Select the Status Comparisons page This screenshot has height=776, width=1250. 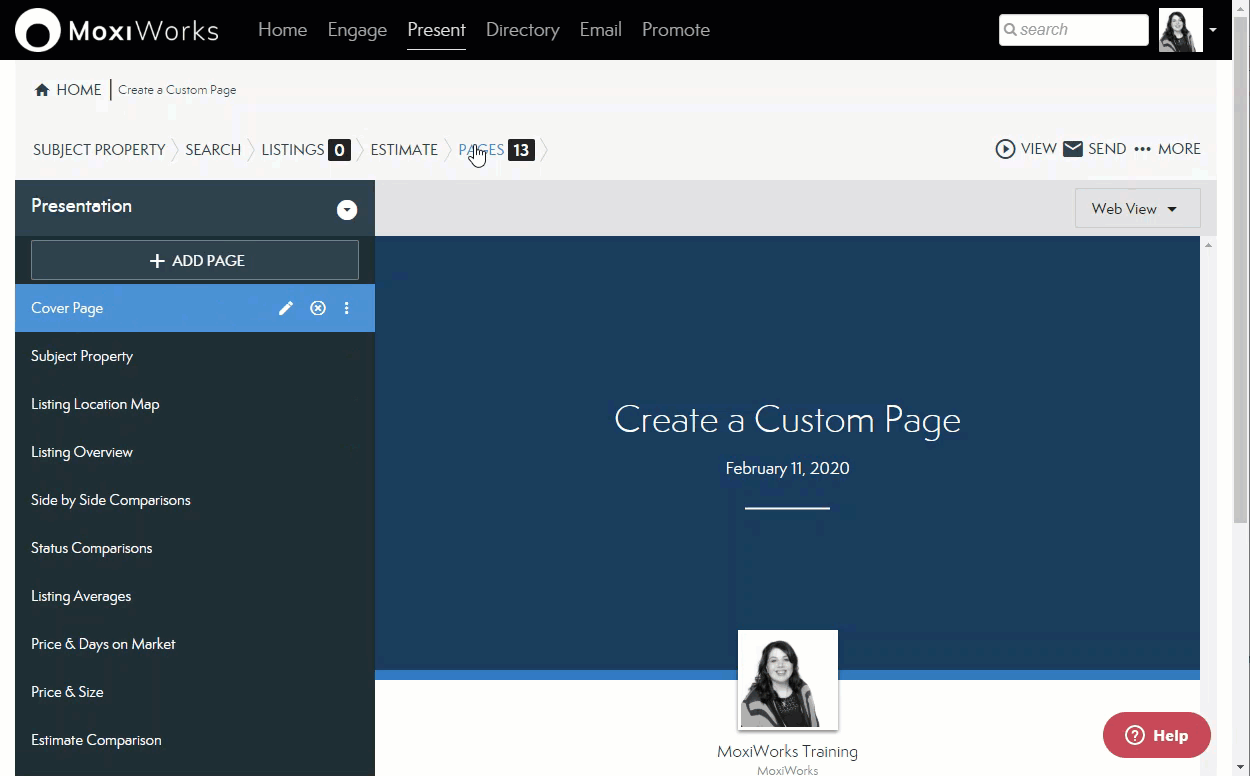tap(195, 548)
